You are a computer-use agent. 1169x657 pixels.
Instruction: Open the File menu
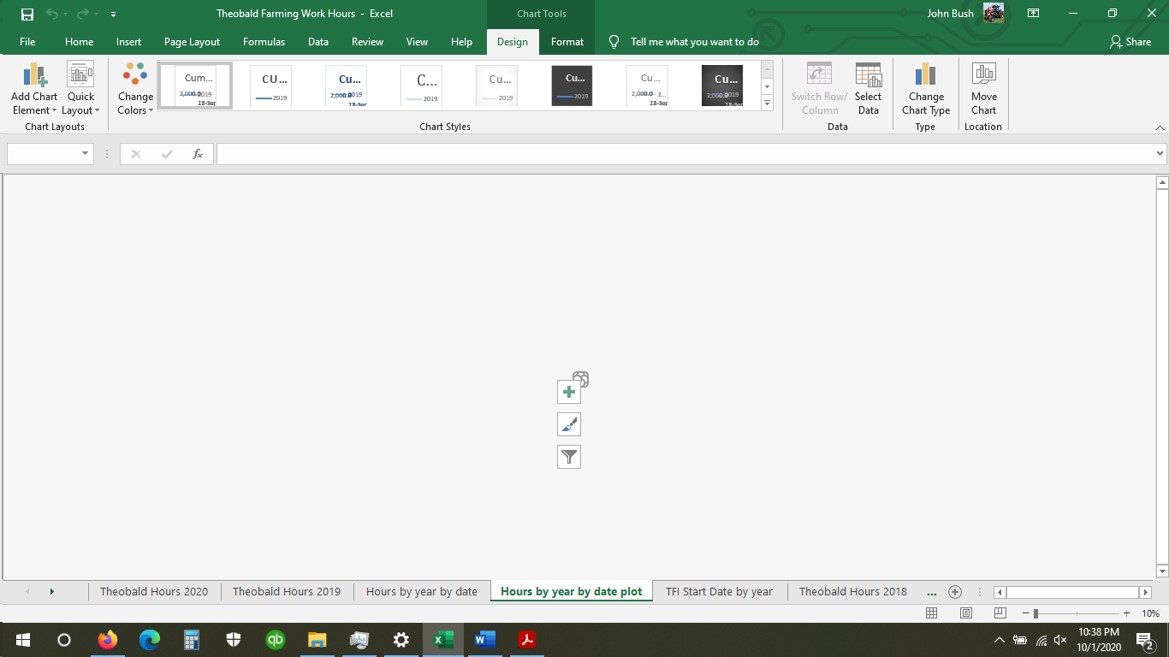[28, 42]
